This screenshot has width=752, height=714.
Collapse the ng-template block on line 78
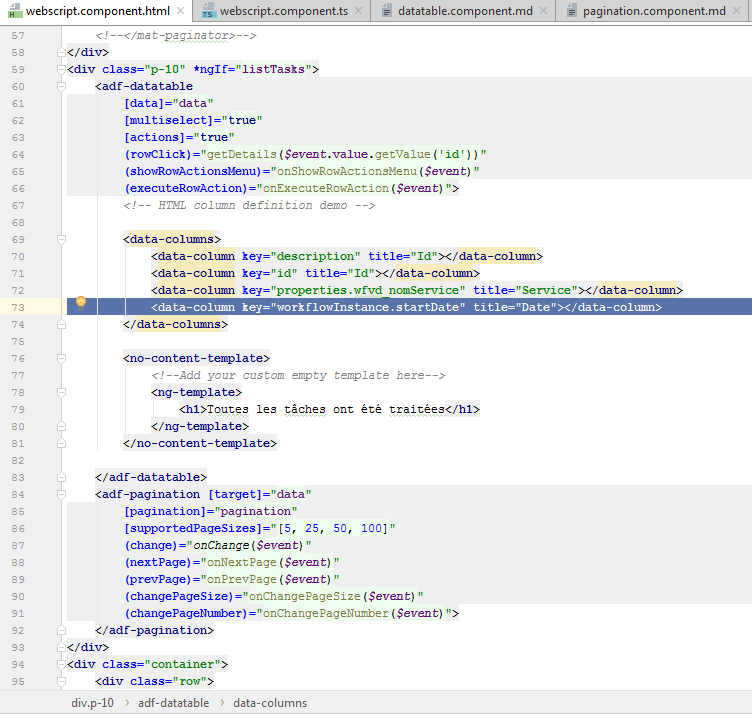[x=61, y=392]
